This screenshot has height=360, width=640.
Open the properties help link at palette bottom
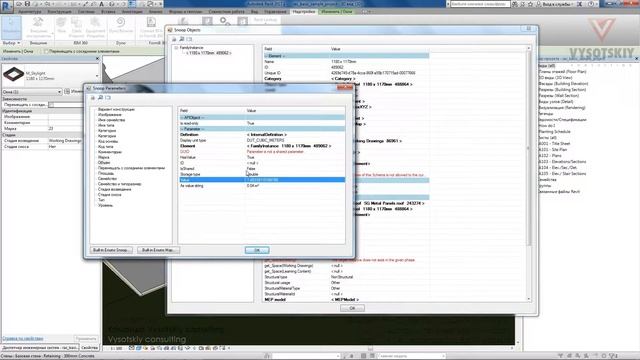point(22,338)
